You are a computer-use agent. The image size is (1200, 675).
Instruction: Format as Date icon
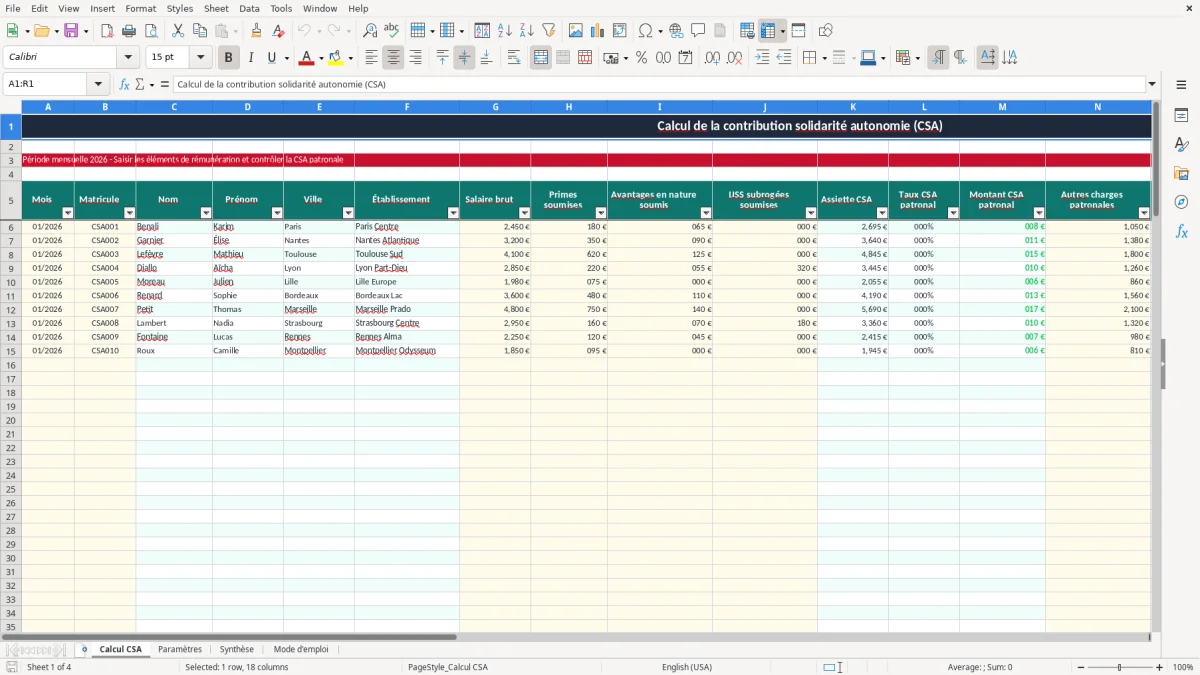coord(685,58)
